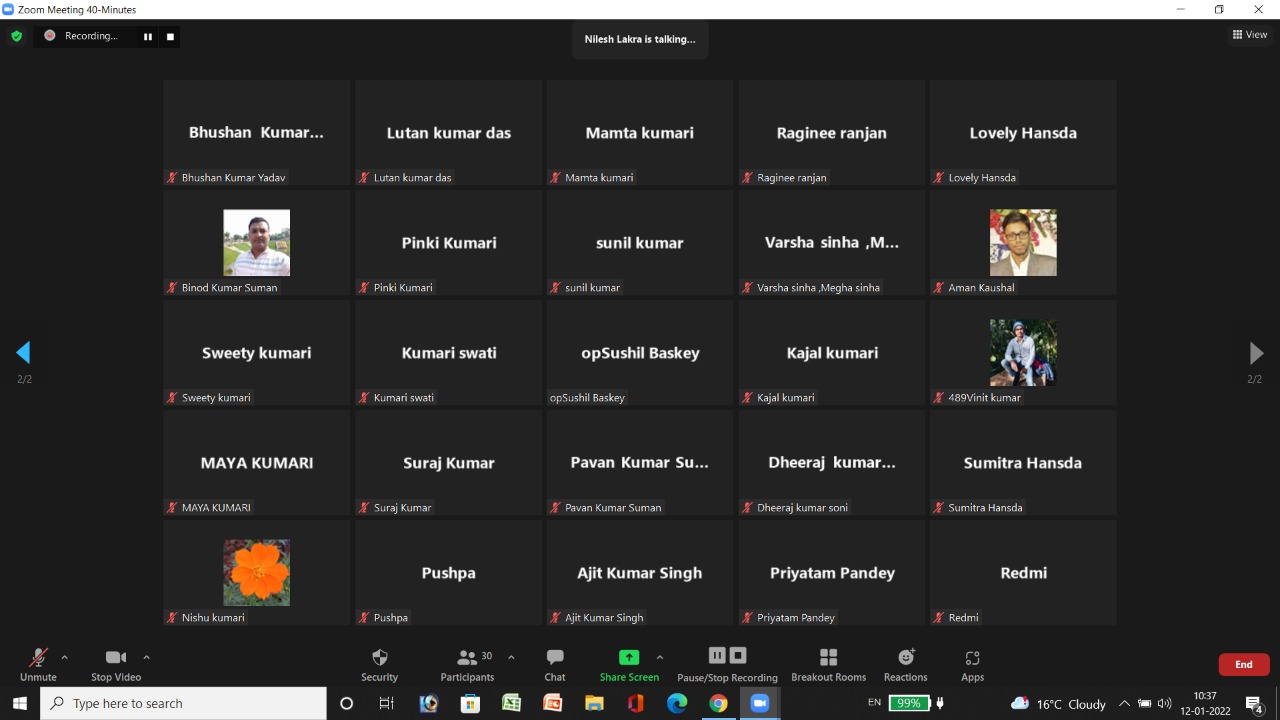1280x720 pixels.
Task: Click the green encryption shield icon
Action: point(16,36)
